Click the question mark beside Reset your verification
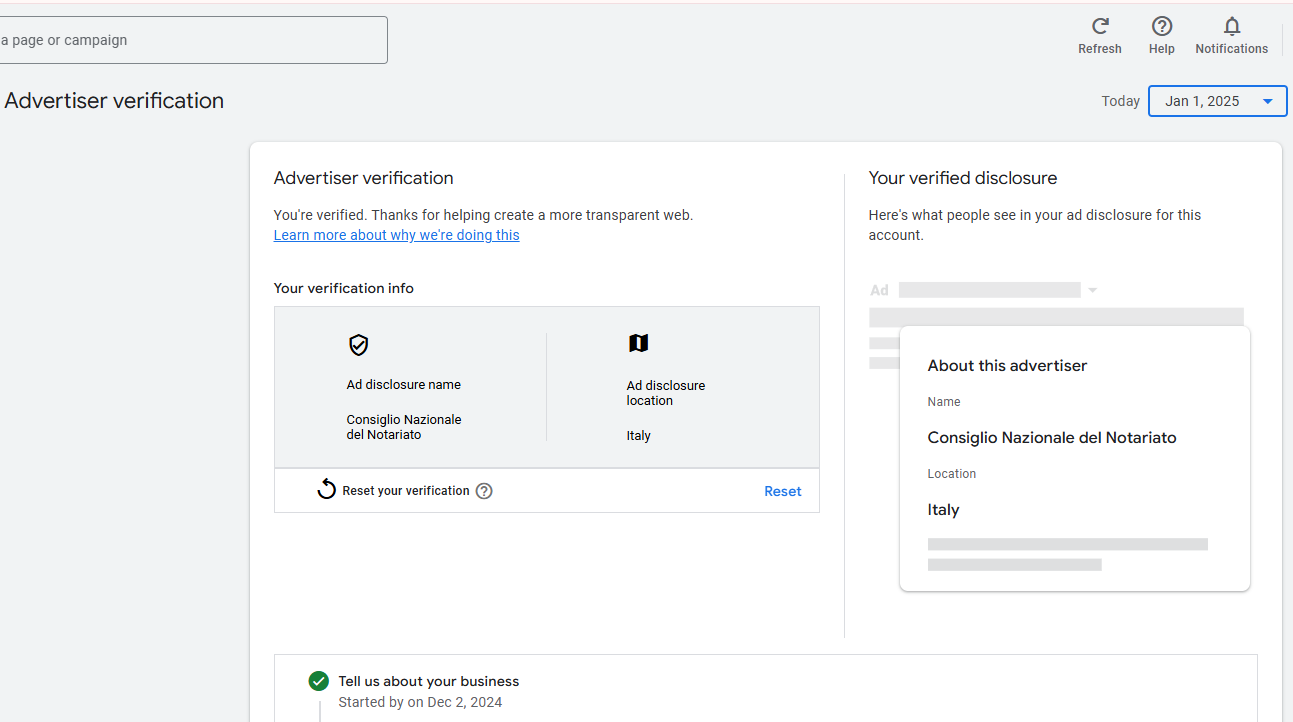The image size is (1293, 722). 484,491
